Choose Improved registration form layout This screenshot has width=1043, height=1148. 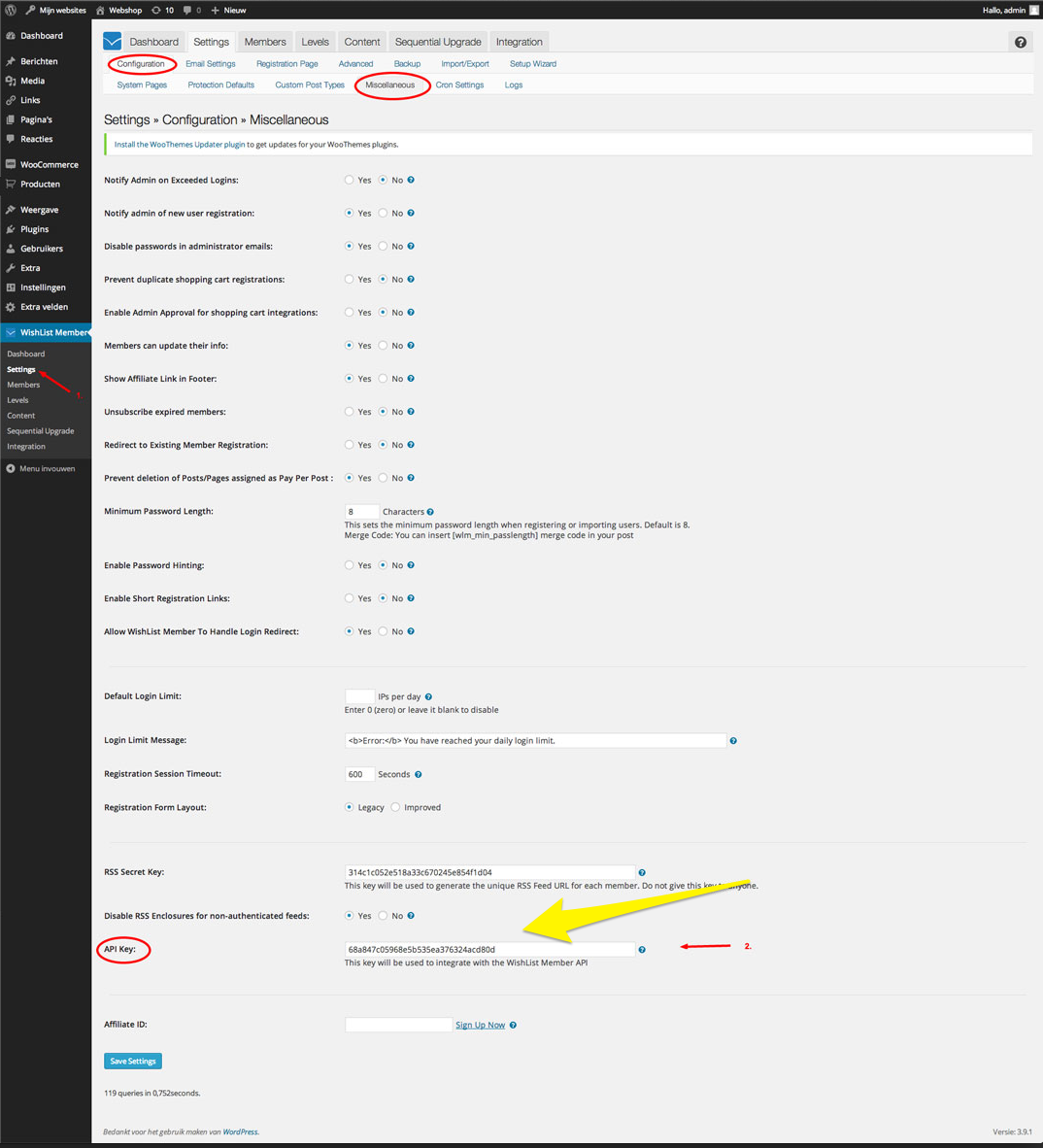[x=395, y=807]
